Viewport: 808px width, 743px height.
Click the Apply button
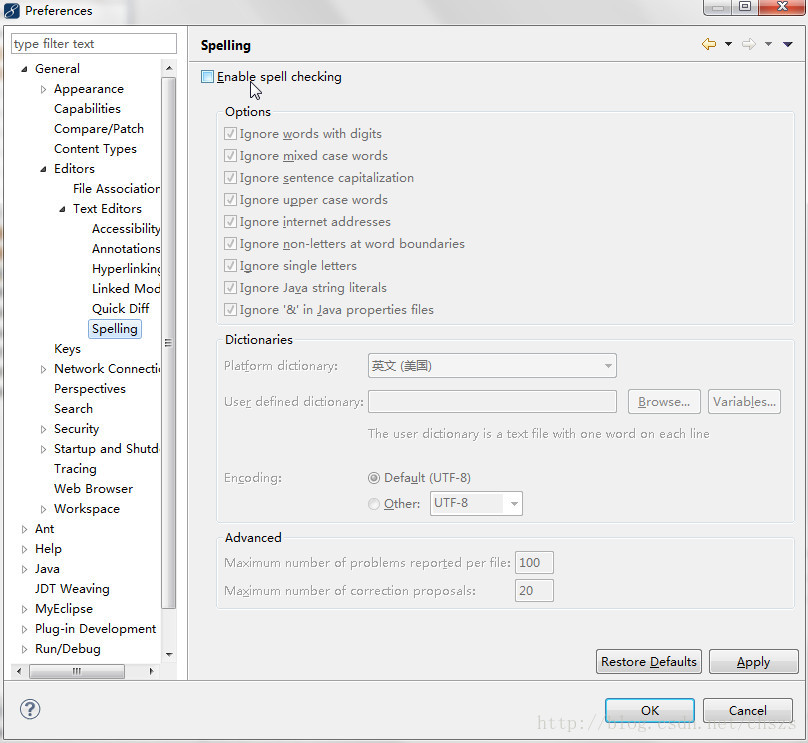tap(753, 662)
